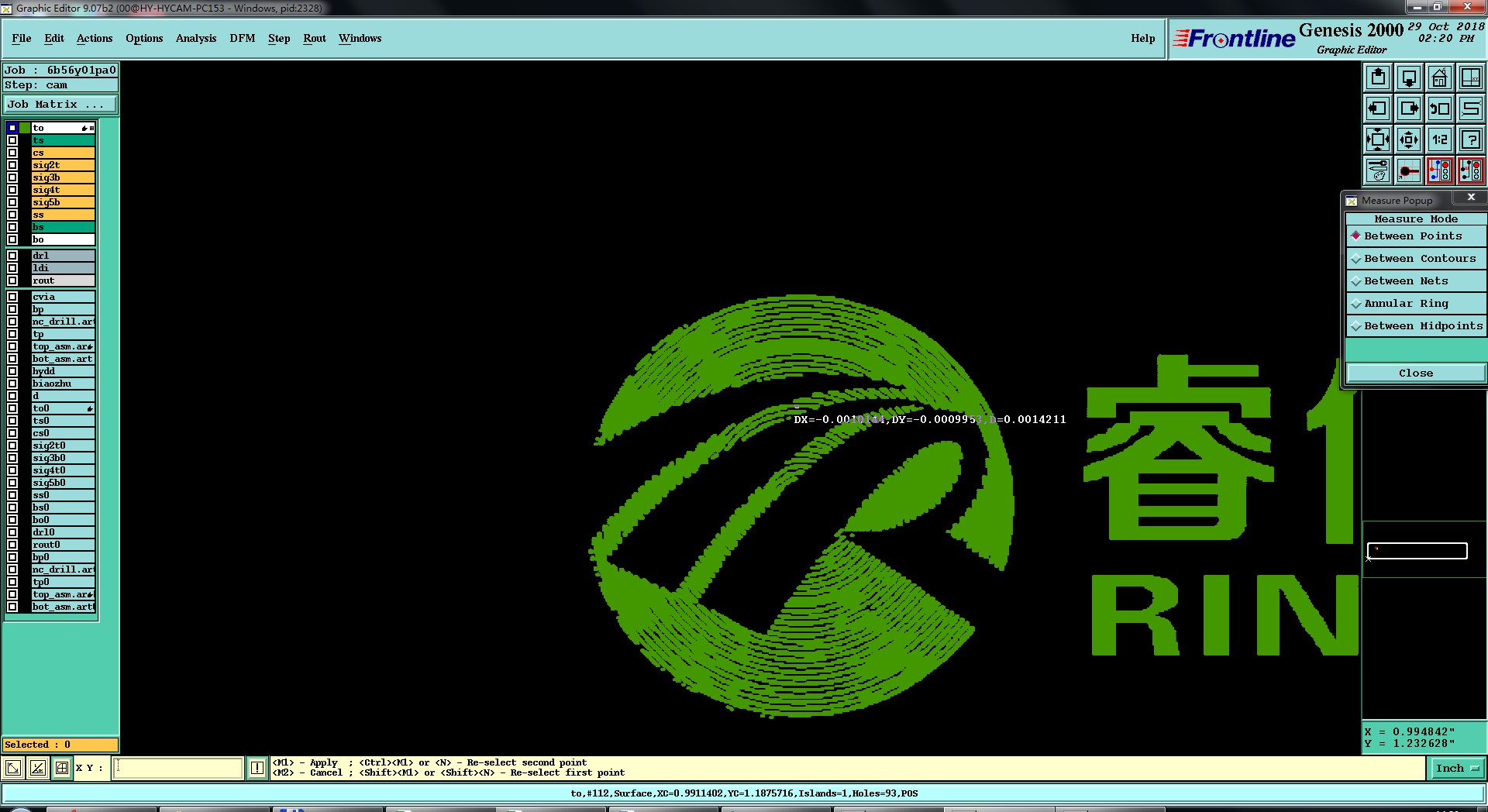Select the Between Points measure mode
Image resolution: width=1488 pixels, height=812 pixels.
[x=1416, y=236]
